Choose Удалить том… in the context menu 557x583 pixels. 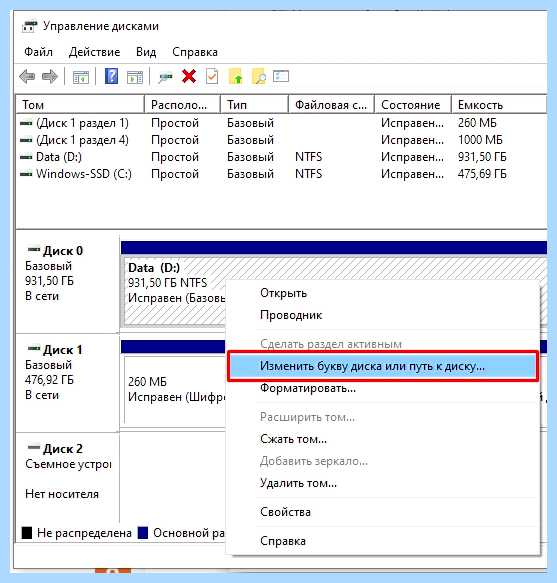383,483
